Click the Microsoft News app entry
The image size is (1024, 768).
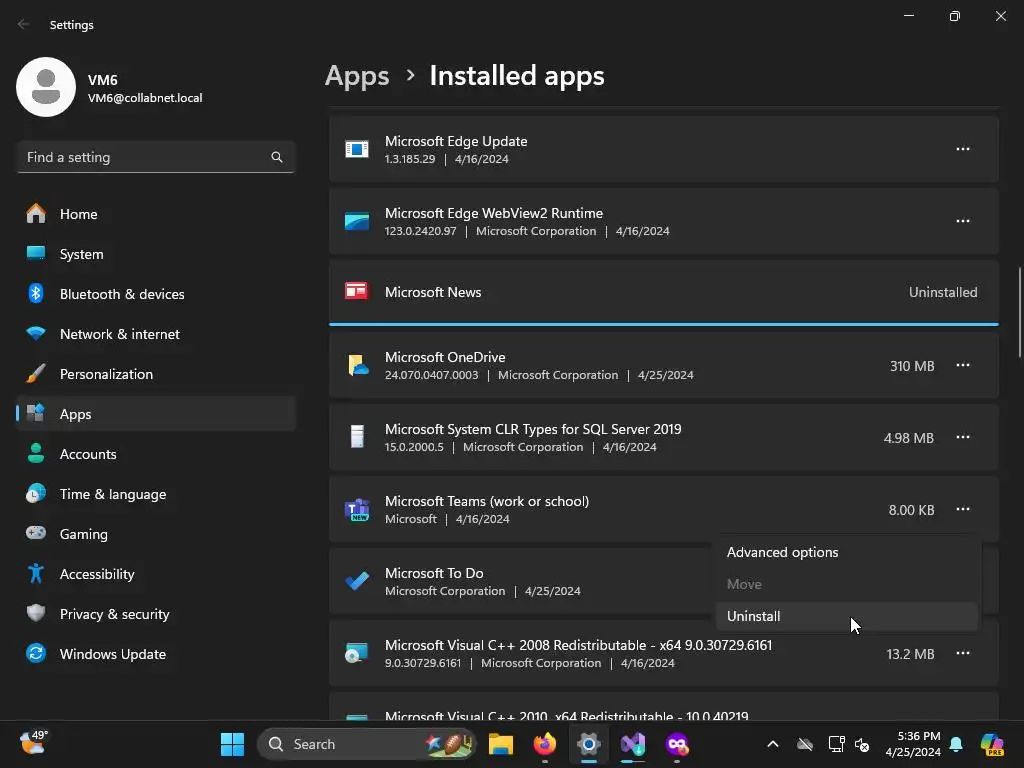664,293
